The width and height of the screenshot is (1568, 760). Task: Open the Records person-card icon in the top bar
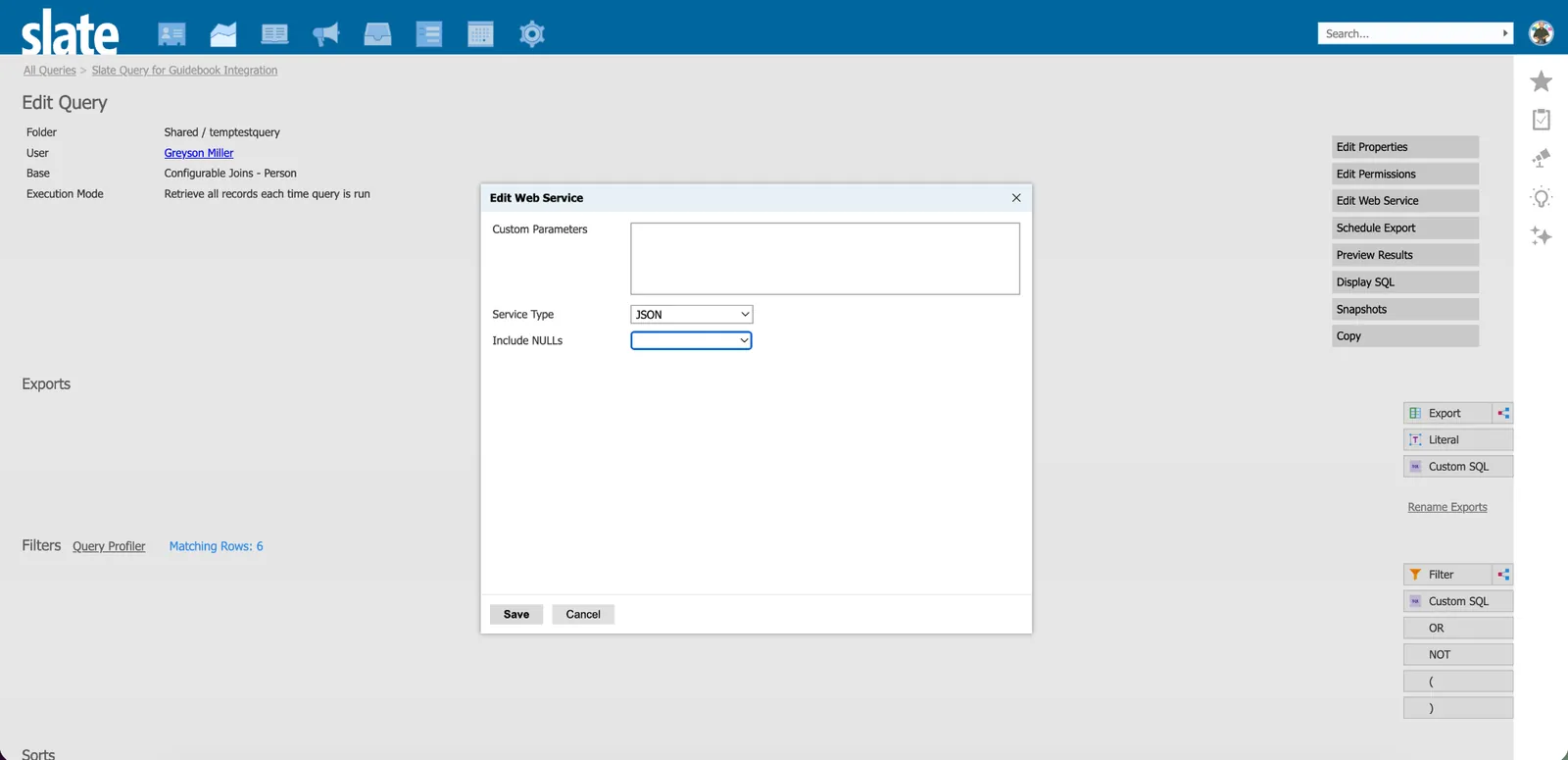[x=171, y=34]
